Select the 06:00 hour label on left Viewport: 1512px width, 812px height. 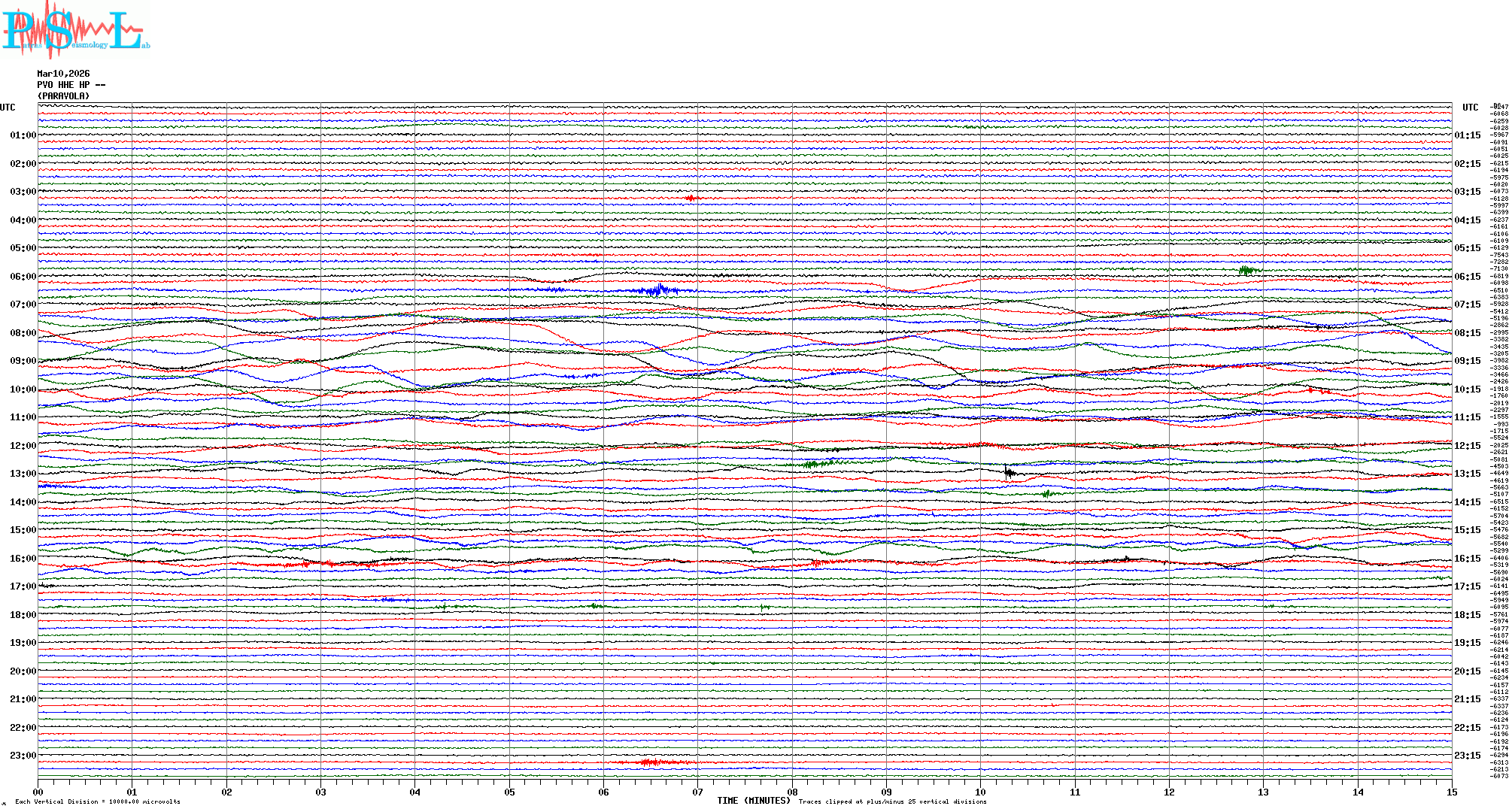tap(23, 277)
